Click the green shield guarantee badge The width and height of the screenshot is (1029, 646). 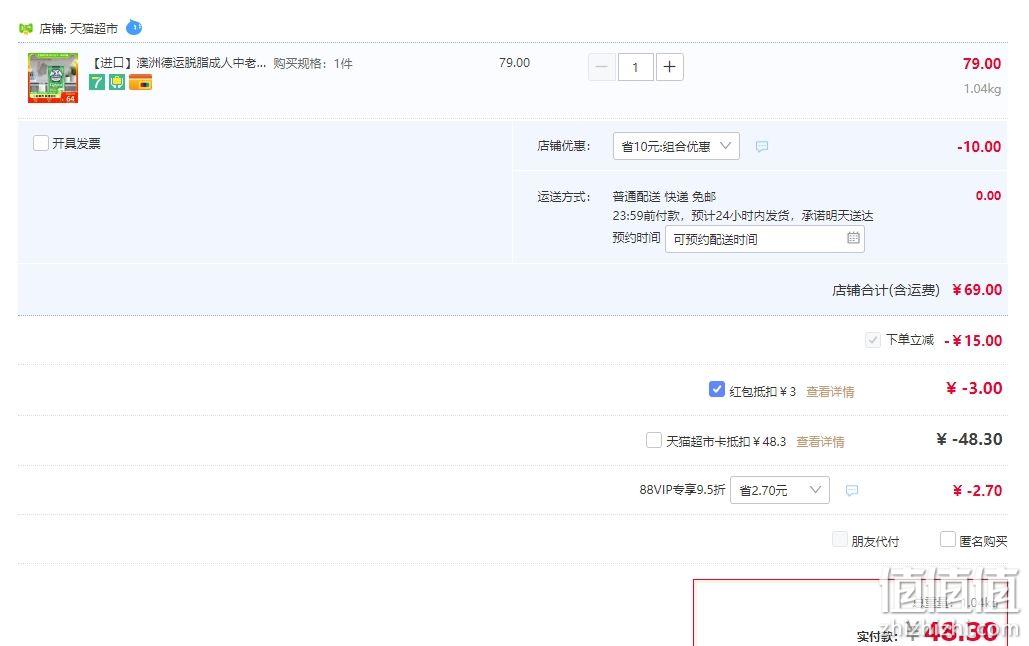click(x=117, y=82)
